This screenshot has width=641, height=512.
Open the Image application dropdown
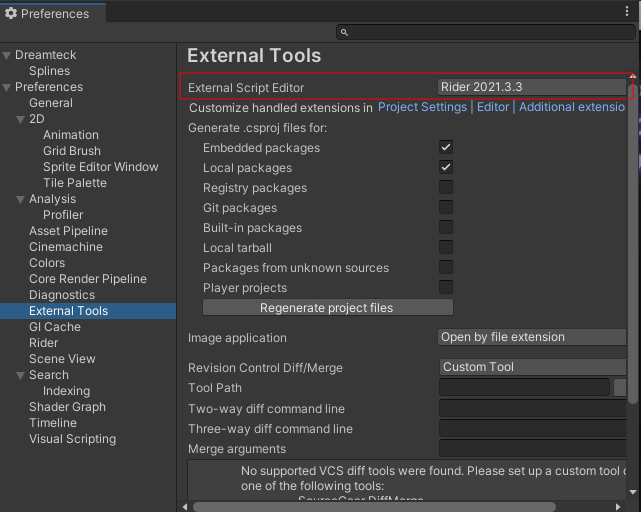532,338
